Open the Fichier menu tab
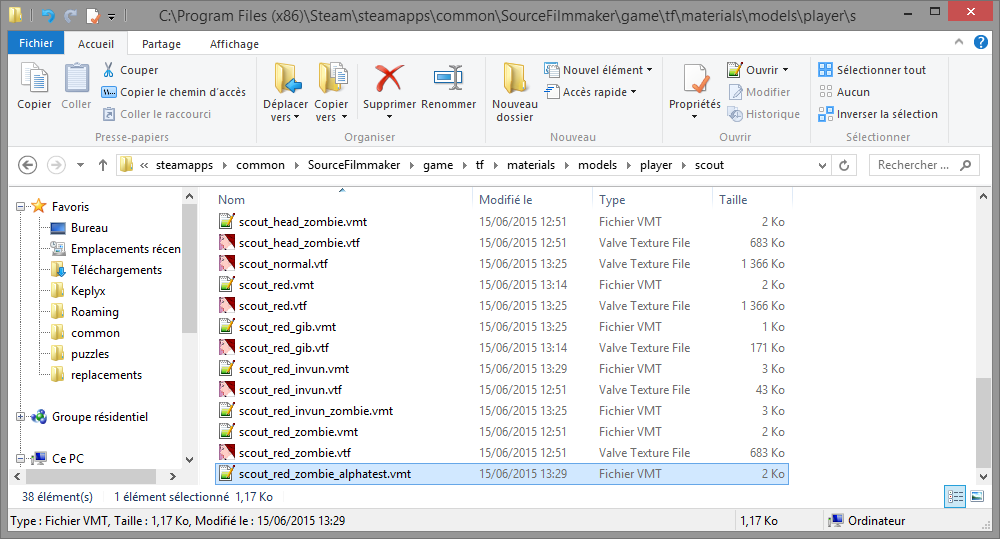 click(x=36, y=43)
